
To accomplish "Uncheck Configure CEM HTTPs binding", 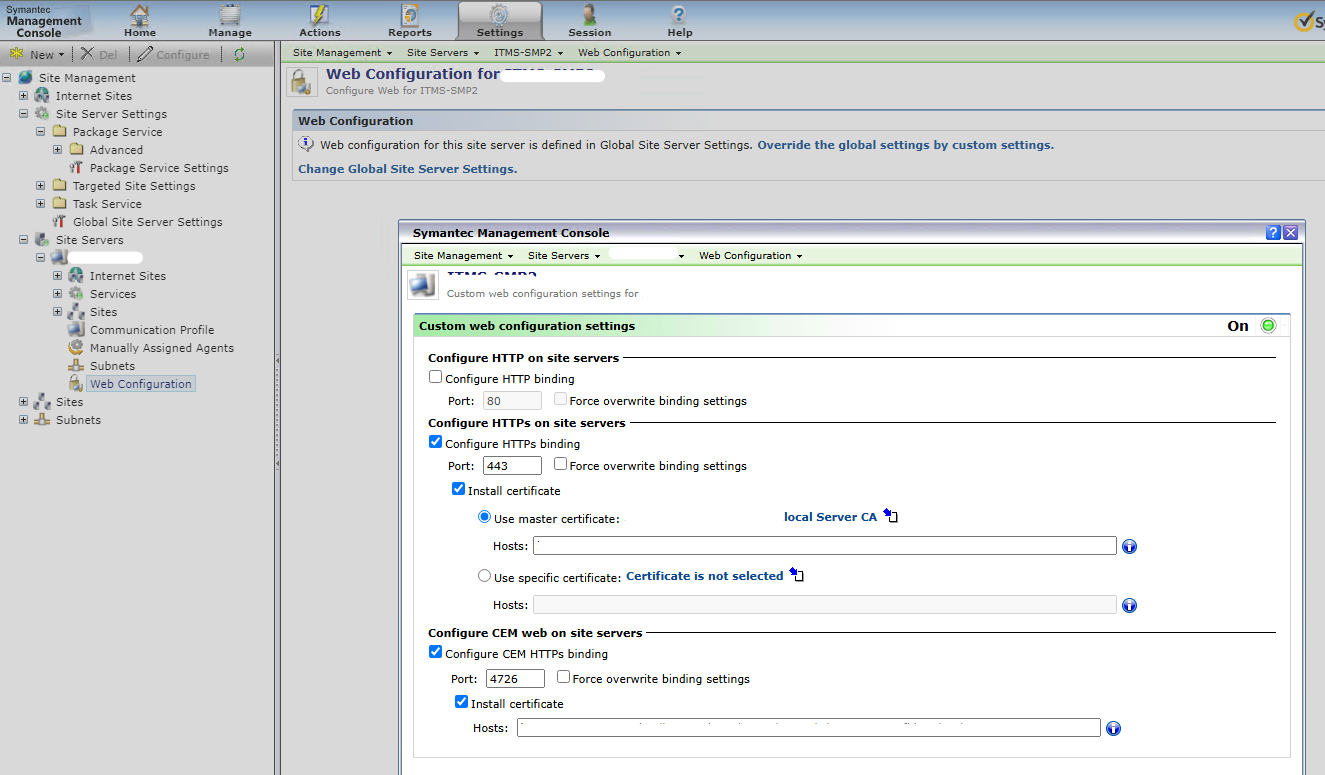I will [435, 652].
